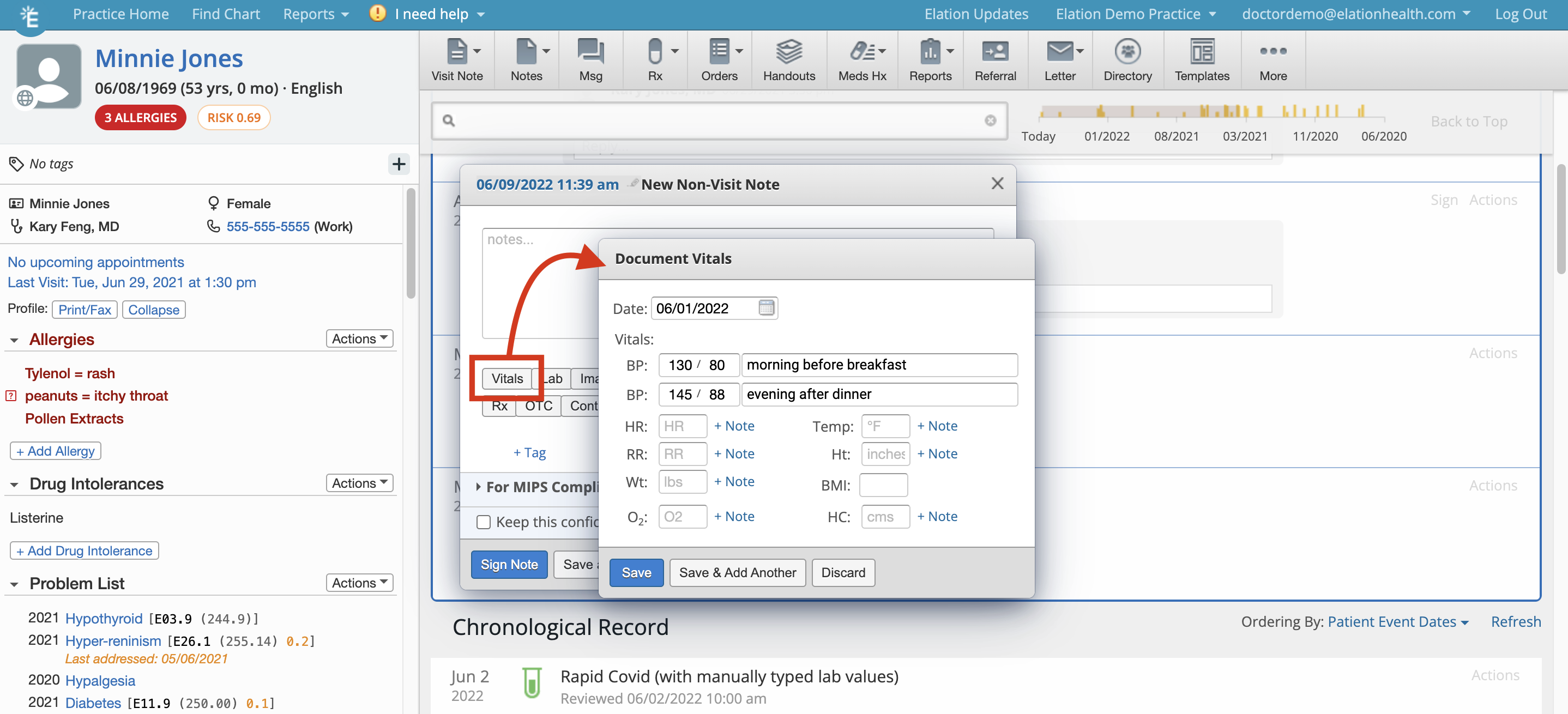Expand the Elation Demo Practice dropdown
1568x714 pixels.
pyautogui.click(x=1136, y=14)
